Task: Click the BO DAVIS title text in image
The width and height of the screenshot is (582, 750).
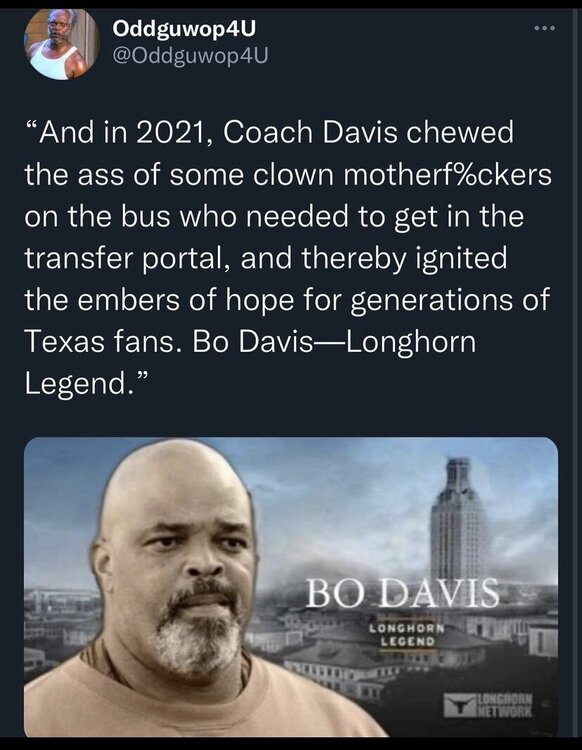Action: tap(402, 593)
